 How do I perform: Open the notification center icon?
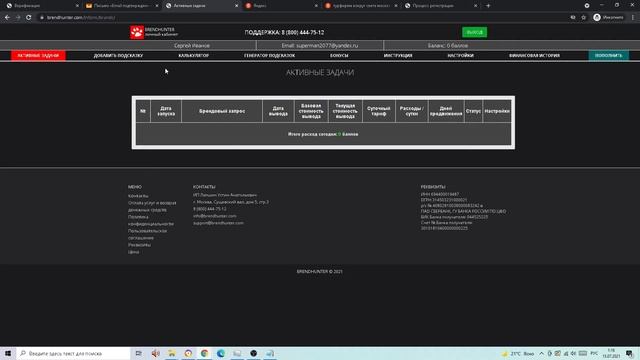(x=629, y=353)
